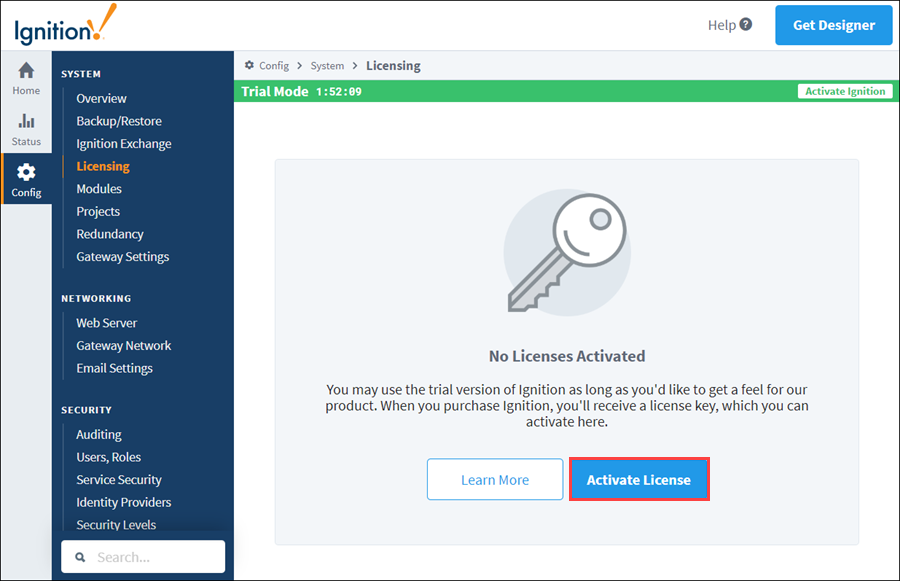Click the SECURITY section header

tap(87, 410)
